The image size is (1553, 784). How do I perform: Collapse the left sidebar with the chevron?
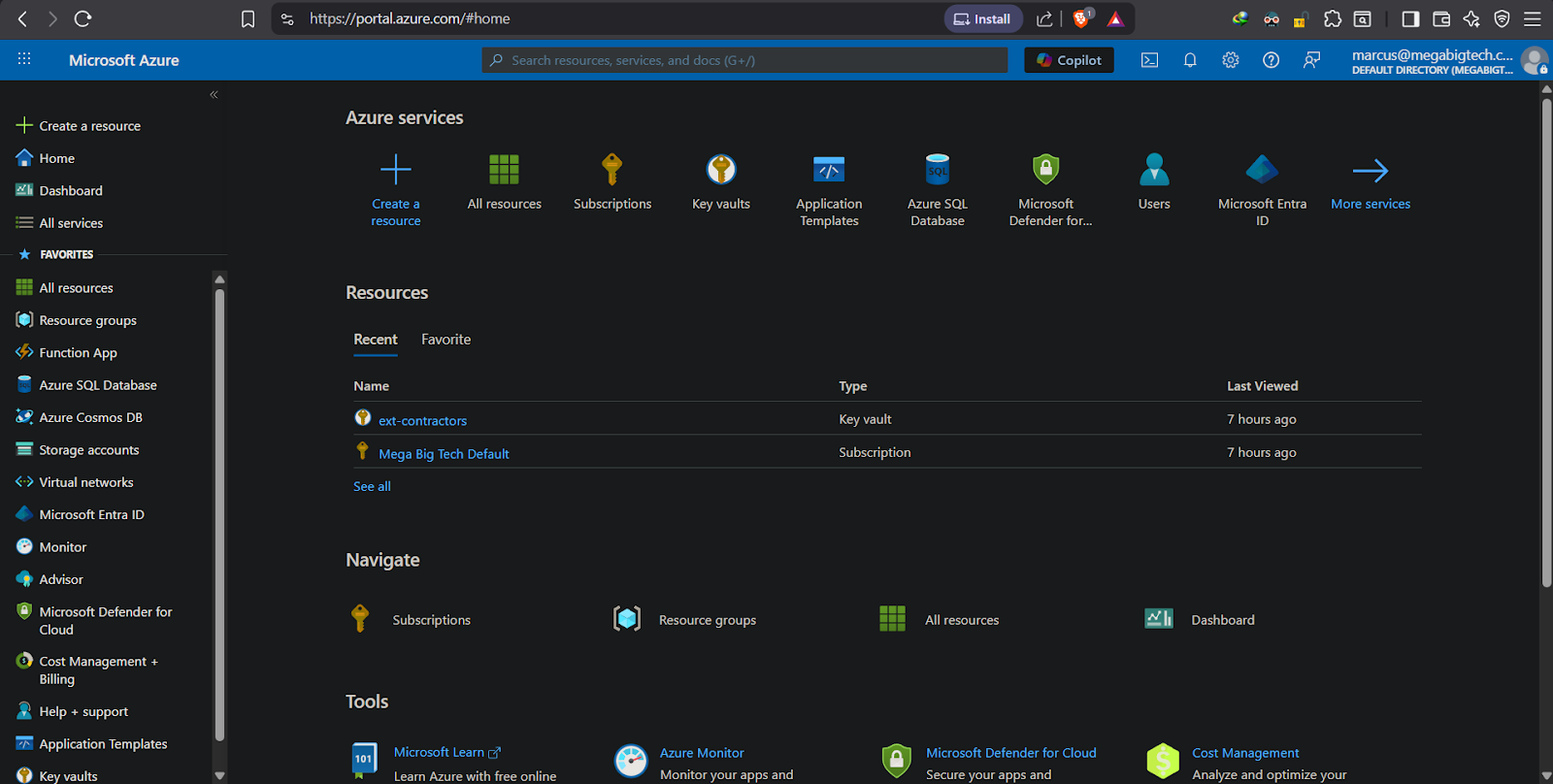pyautogui.click(x=214, y=94)
